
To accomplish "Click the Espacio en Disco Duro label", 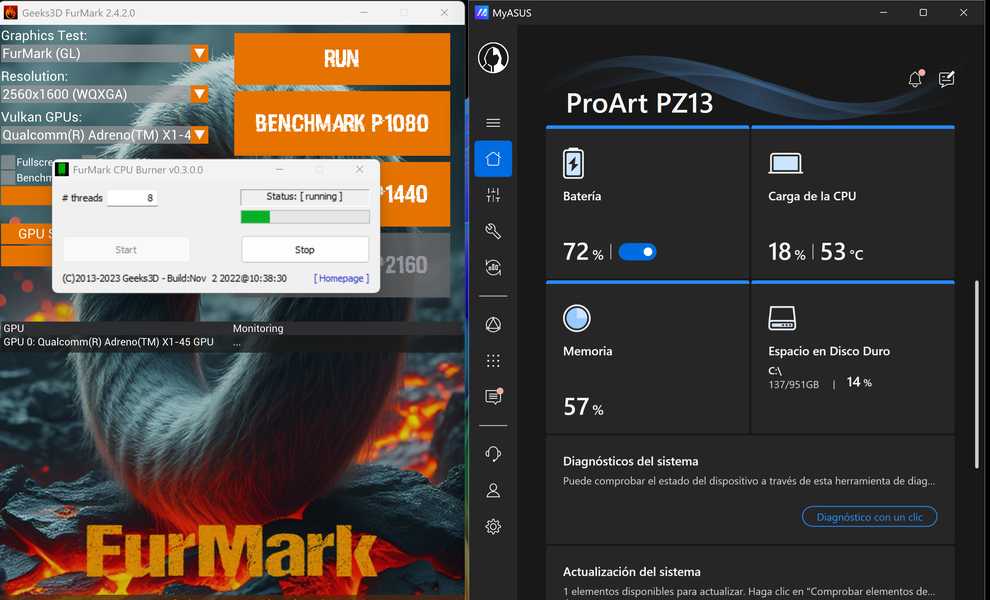I will click(x=829, y=351).
